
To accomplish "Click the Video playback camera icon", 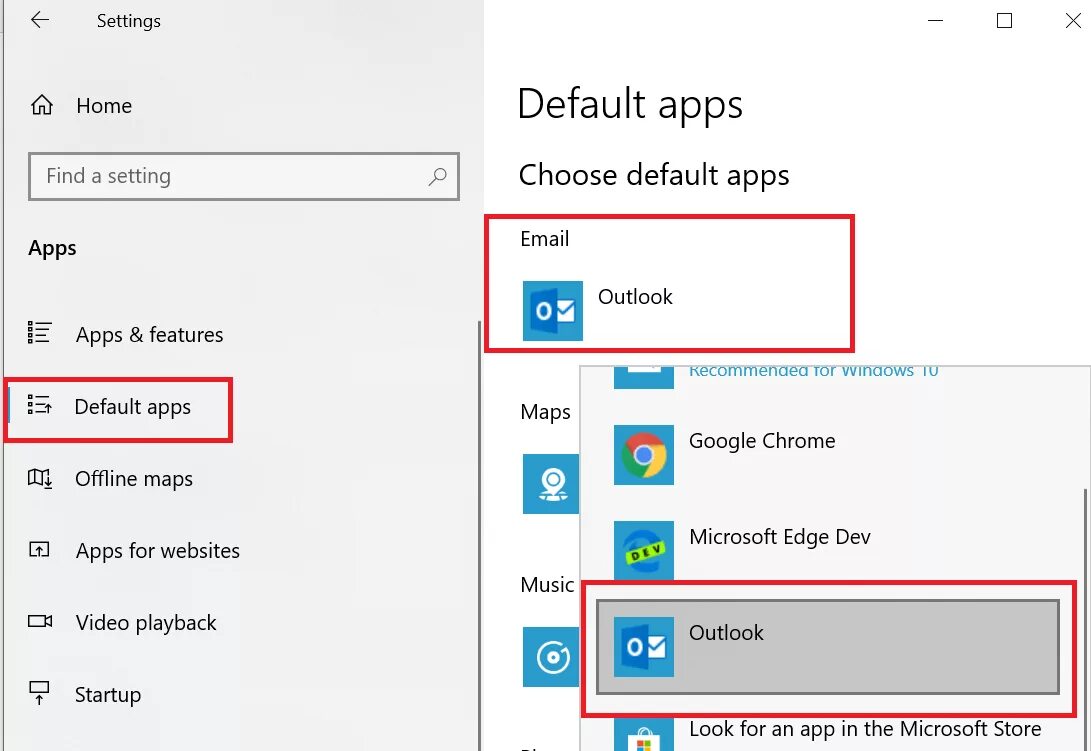I will (40, 621).
